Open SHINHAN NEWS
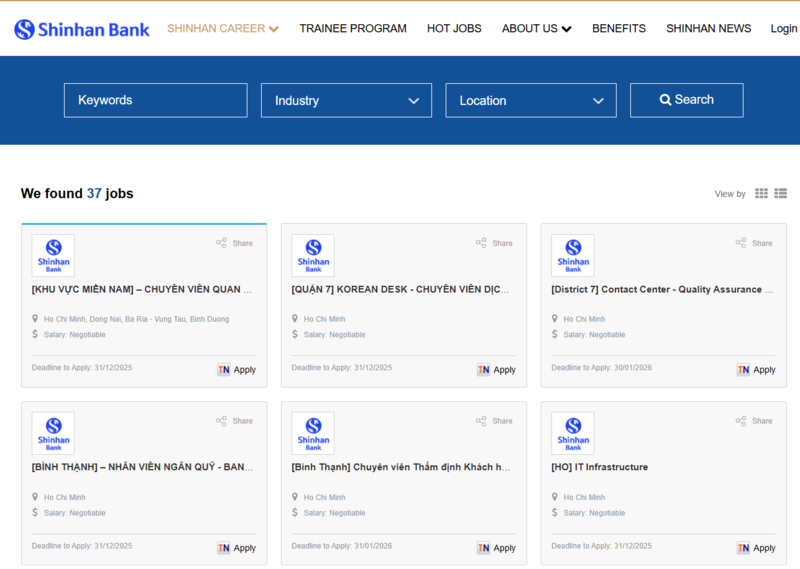 (709, 29)
